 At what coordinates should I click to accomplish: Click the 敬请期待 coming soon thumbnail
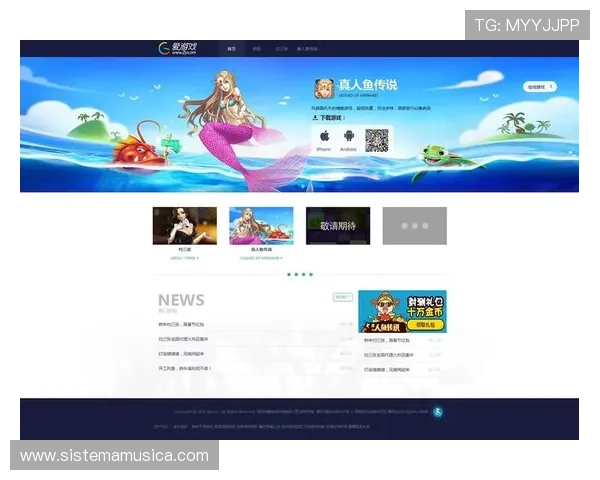[x=338, y=226]
